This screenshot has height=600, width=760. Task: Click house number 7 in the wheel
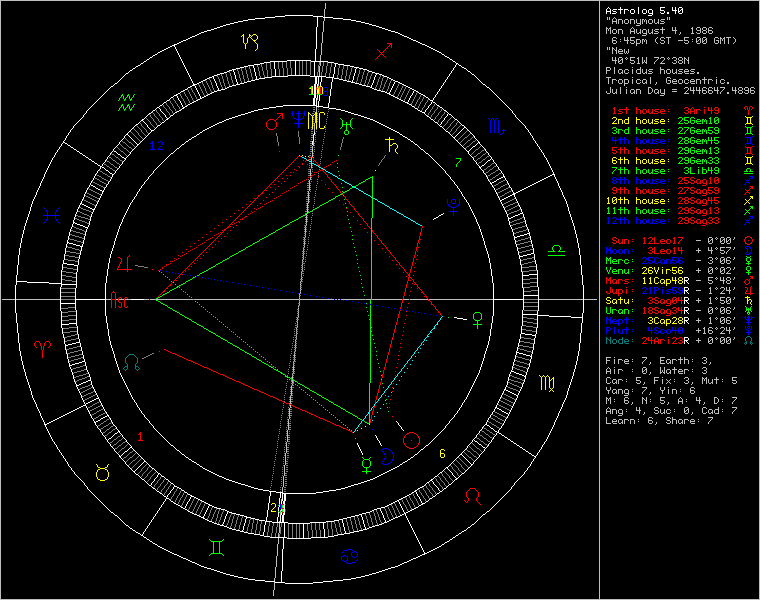[x=459, y=163]
